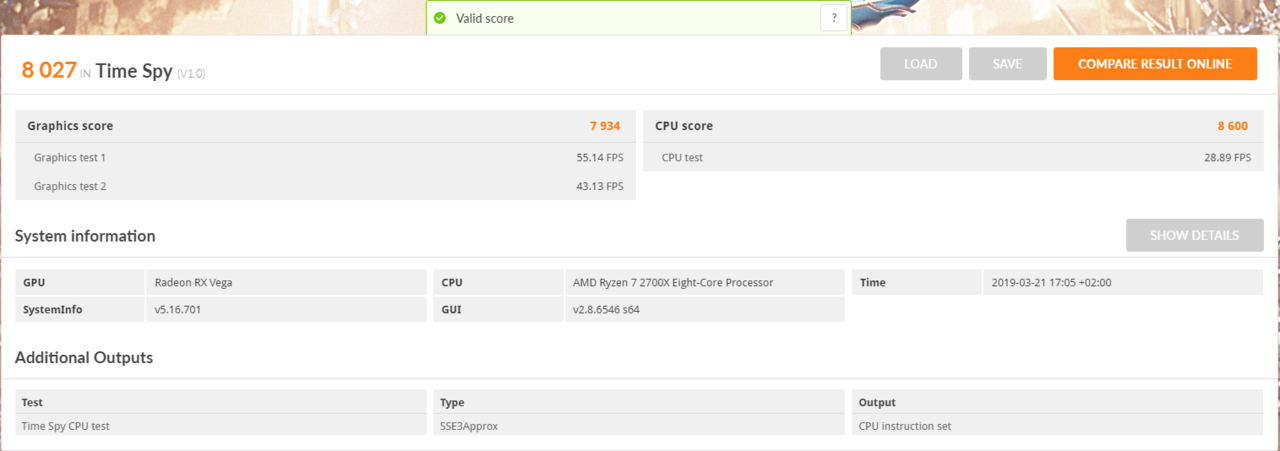The image size is (1280, 451).
Task: Click the Radeon RX Vega GPU field
Action: [x=285, y=282]
